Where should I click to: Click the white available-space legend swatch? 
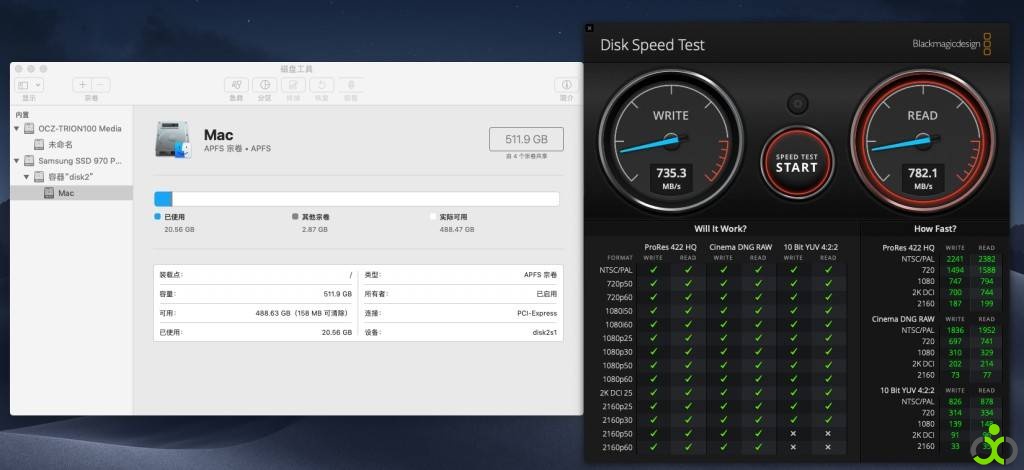pos(433,217)
